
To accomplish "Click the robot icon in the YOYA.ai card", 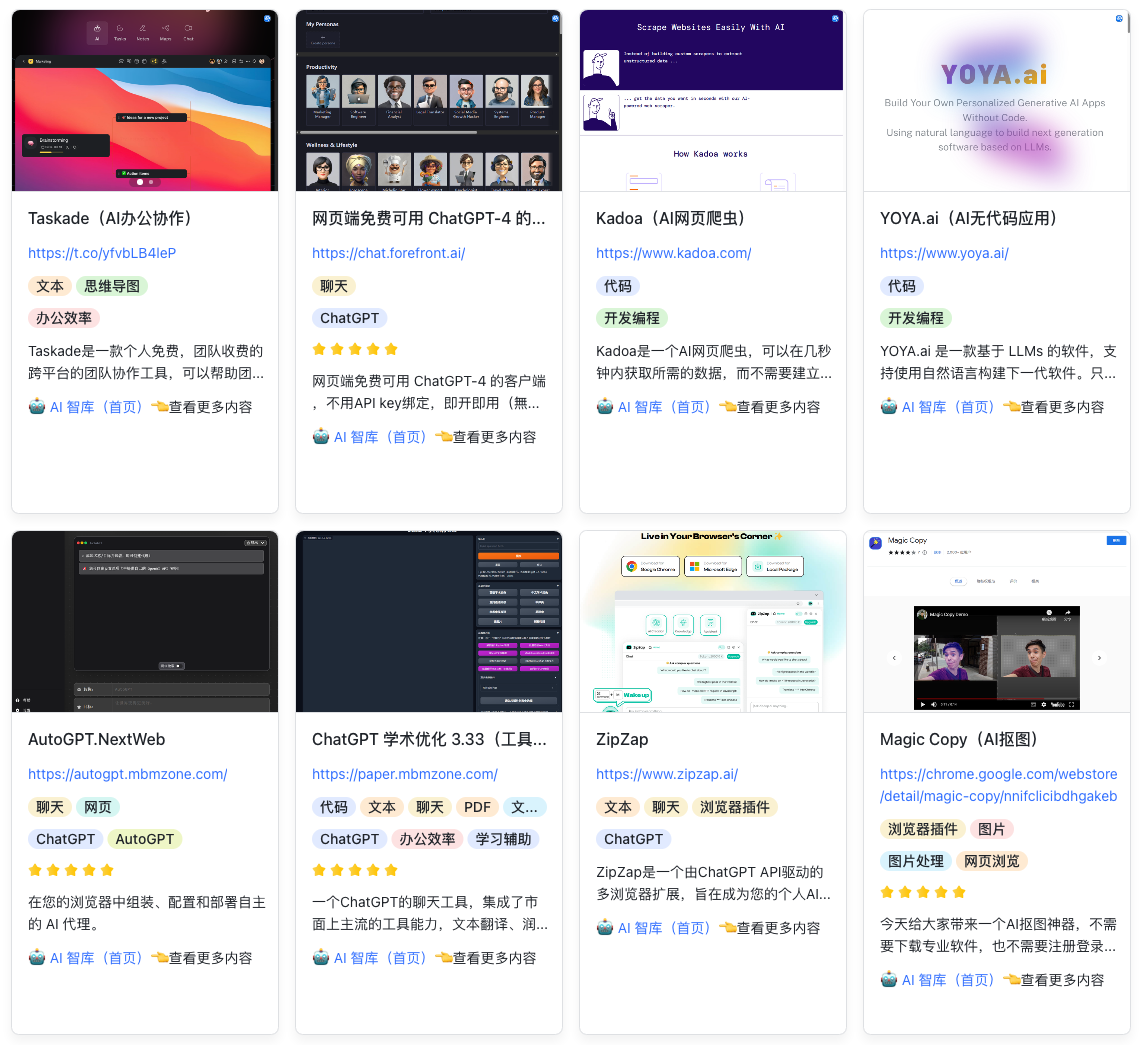I will pos(889,407).
